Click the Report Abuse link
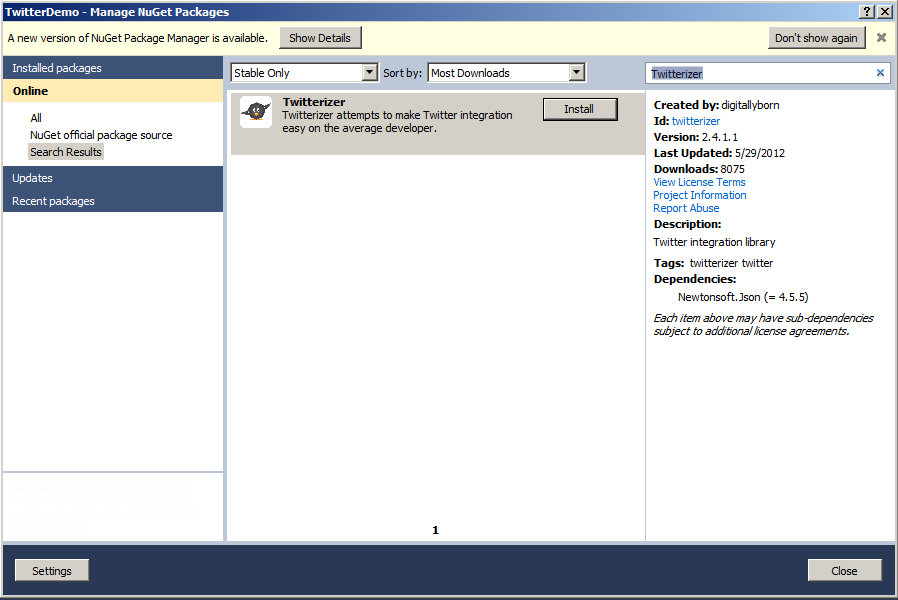 click(686, 208)
